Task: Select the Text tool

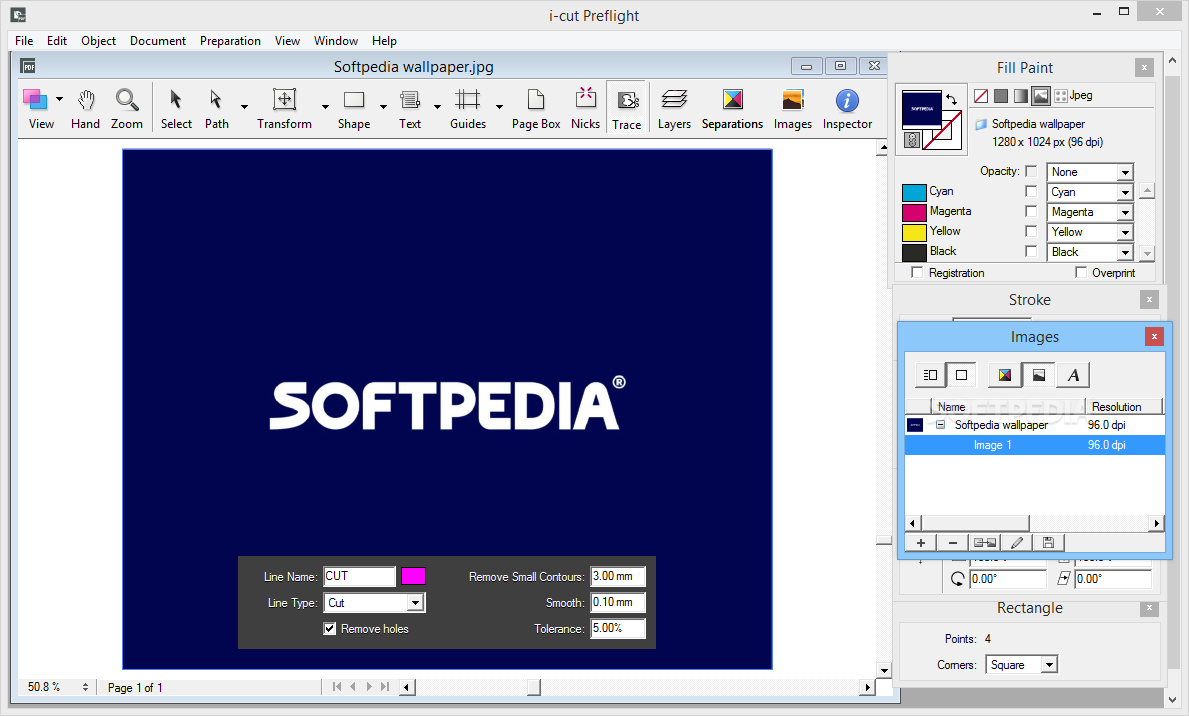Action: pos(409,108)
